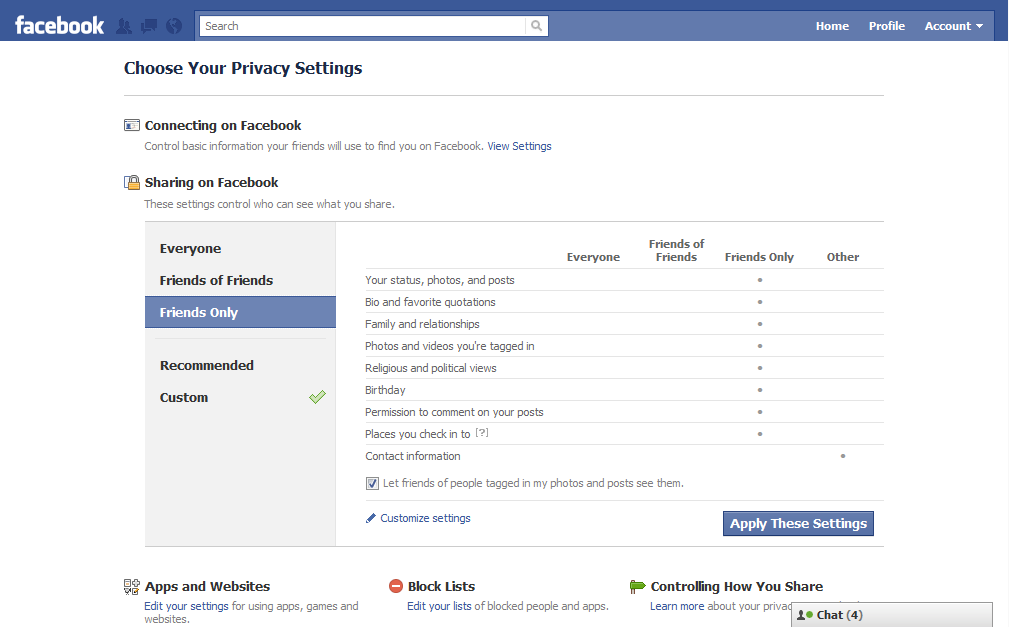1009x627 pixels.
Task: Click the Facebook logo in header
Action: tap(59, 26)
